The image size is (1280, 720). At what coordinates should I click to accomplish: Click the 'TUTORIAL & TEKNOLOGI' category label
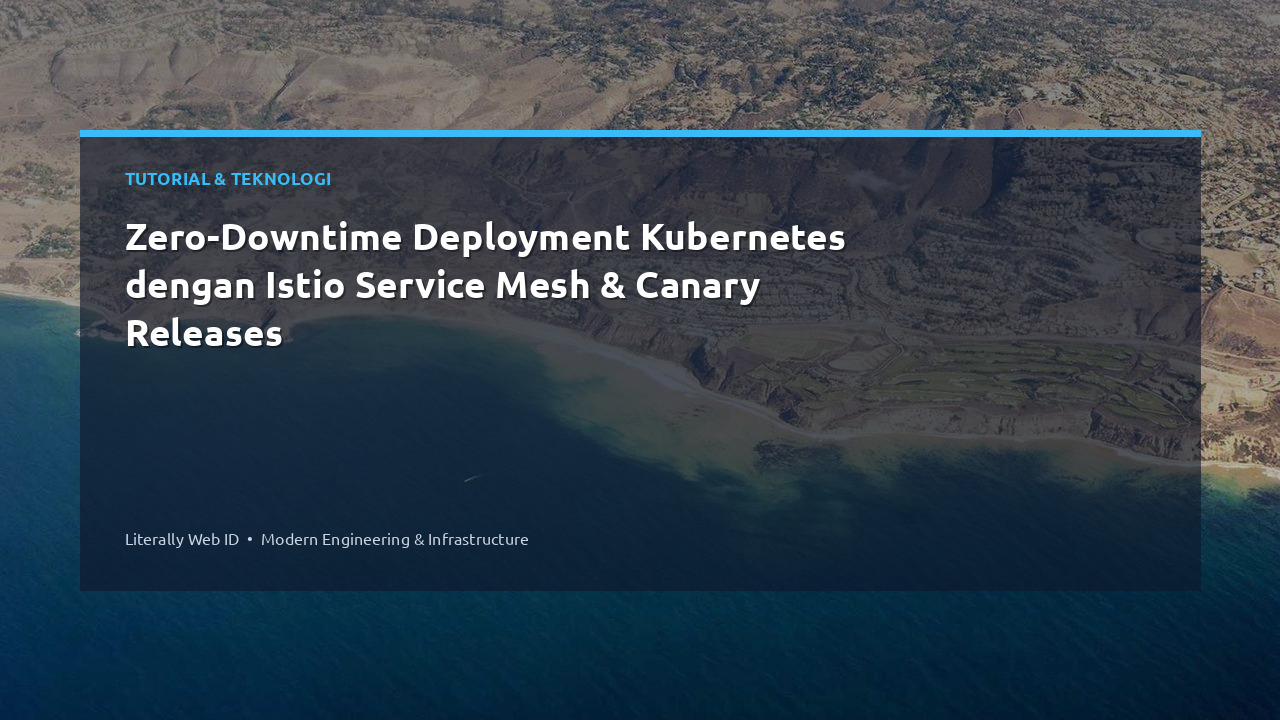point(228,179)
